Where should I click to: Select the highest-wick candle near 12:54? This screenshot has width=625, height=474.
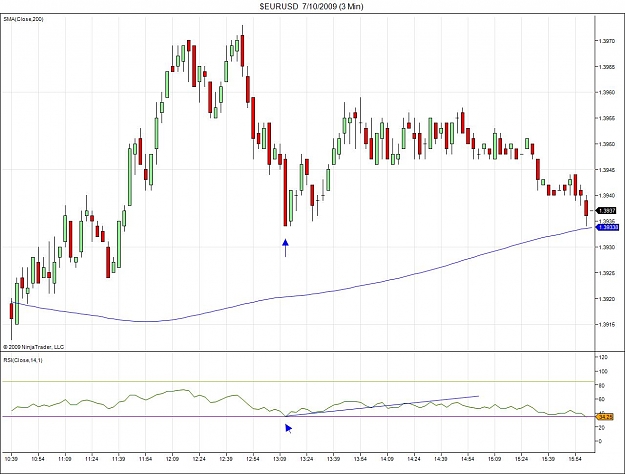[x=242, y=50]
